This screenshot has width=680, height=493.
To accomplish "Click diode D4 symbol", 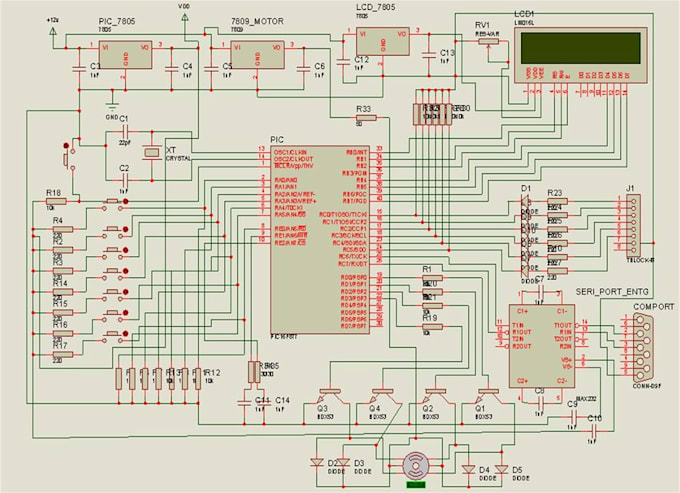I will tap(468, 470).
